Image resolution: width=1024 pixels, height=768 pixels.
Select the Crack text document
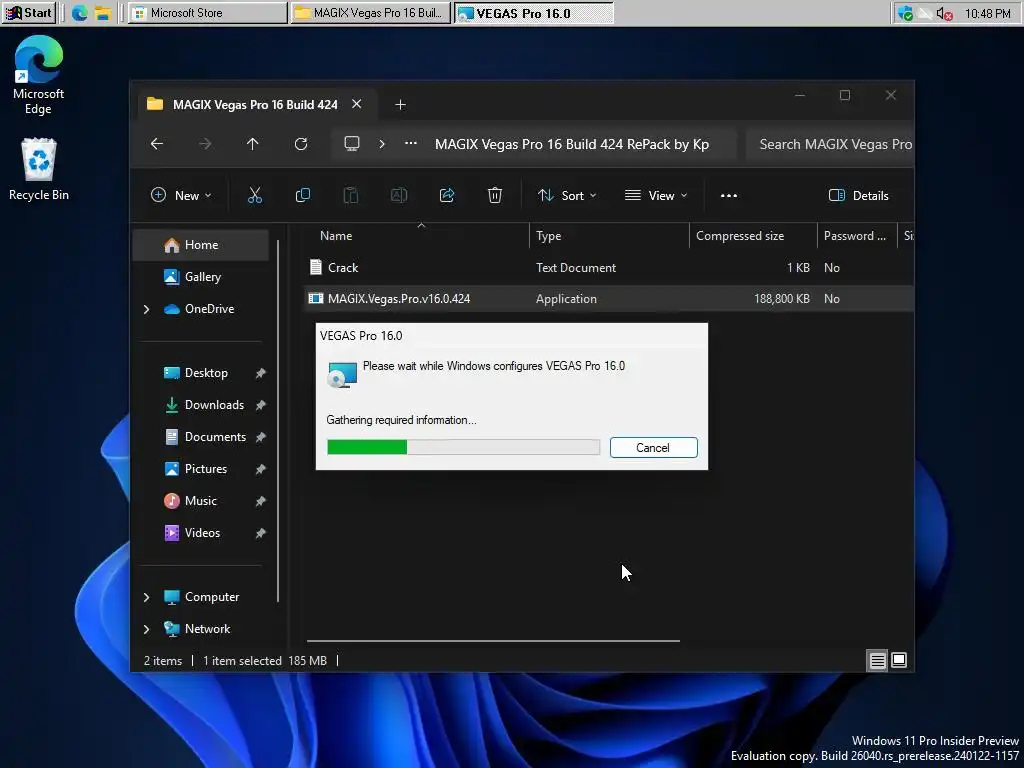(609, 268)
